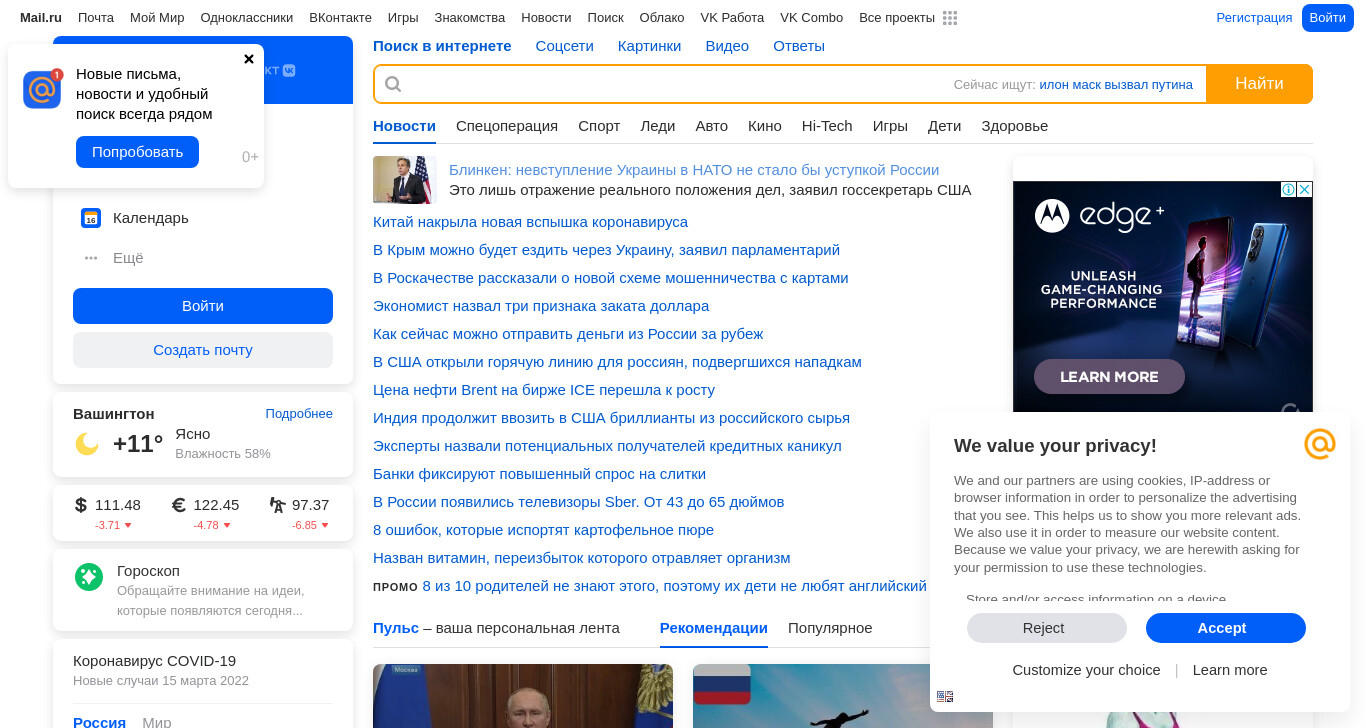Select Рекомендации feed tab

point(714,628)
